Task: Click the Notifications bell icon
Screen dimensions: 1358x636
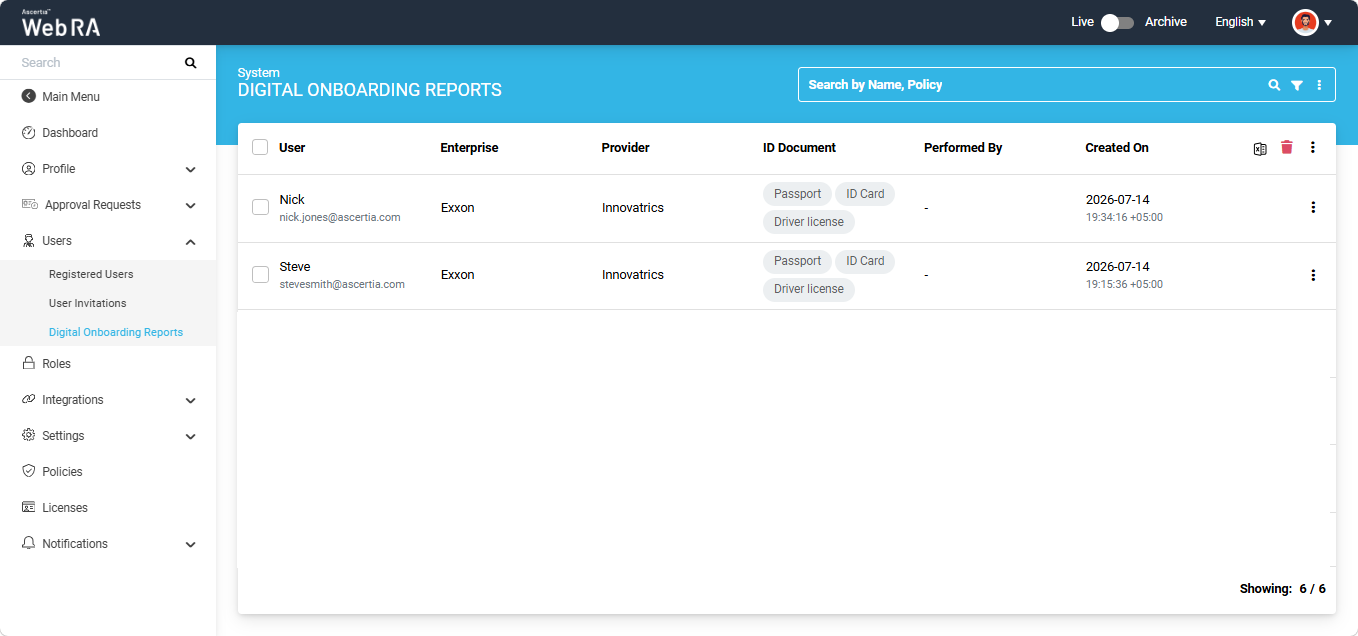Action: click(x=29, y=544)
